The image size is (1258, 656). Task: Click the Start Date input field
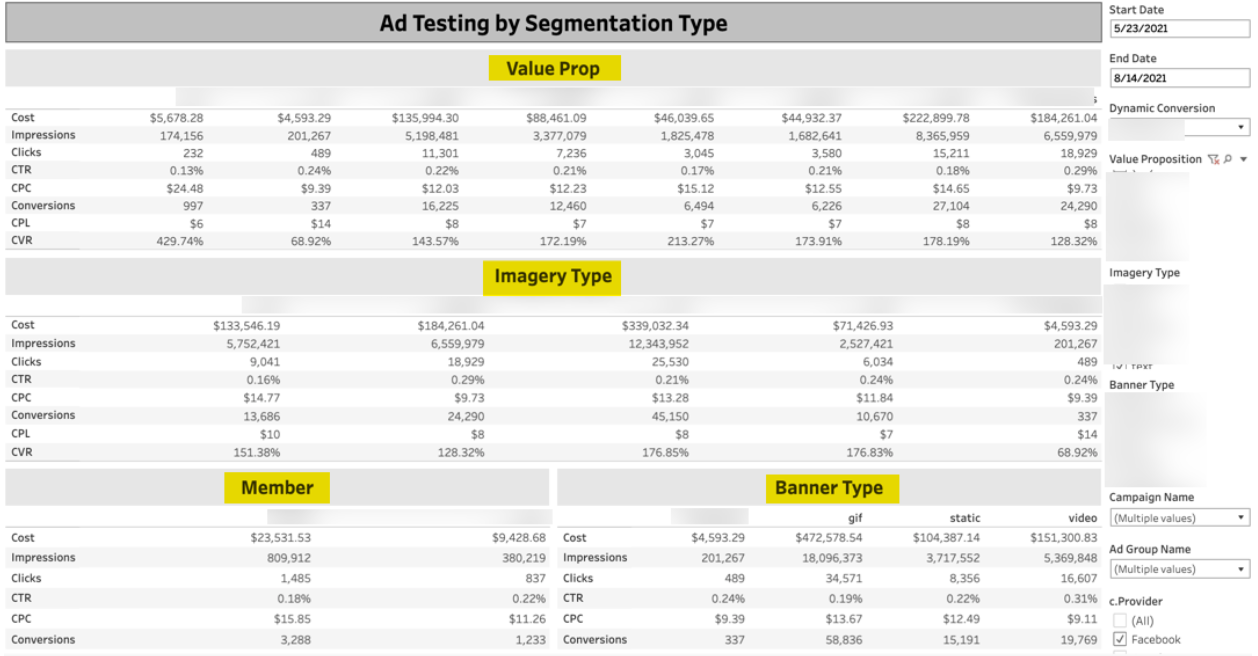[1179, 29]
